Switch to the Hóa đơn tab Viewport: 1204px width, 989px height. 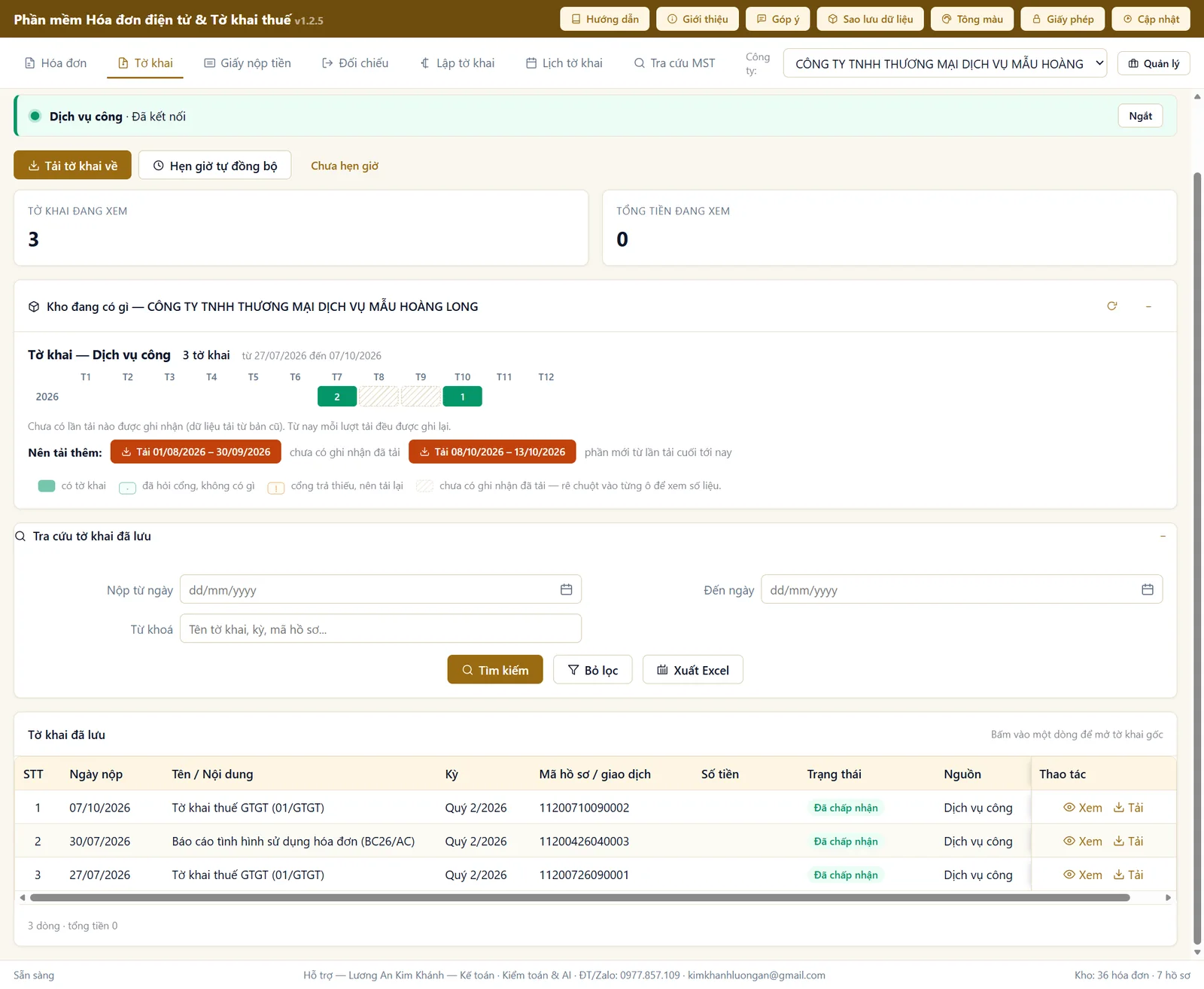(56, 63)
